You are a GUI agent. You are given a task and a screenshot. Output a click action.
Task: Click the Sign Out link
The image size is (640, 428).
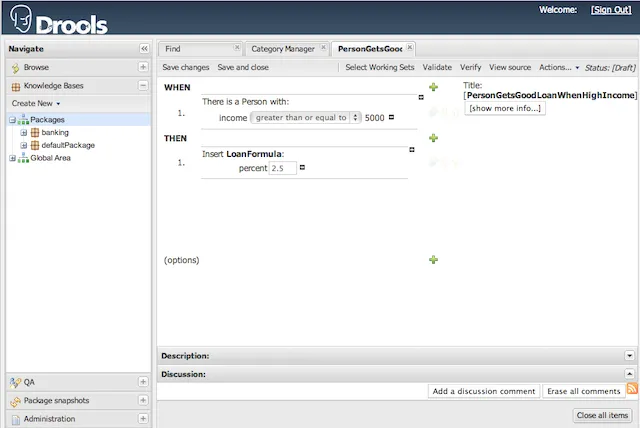click(611, 10)
